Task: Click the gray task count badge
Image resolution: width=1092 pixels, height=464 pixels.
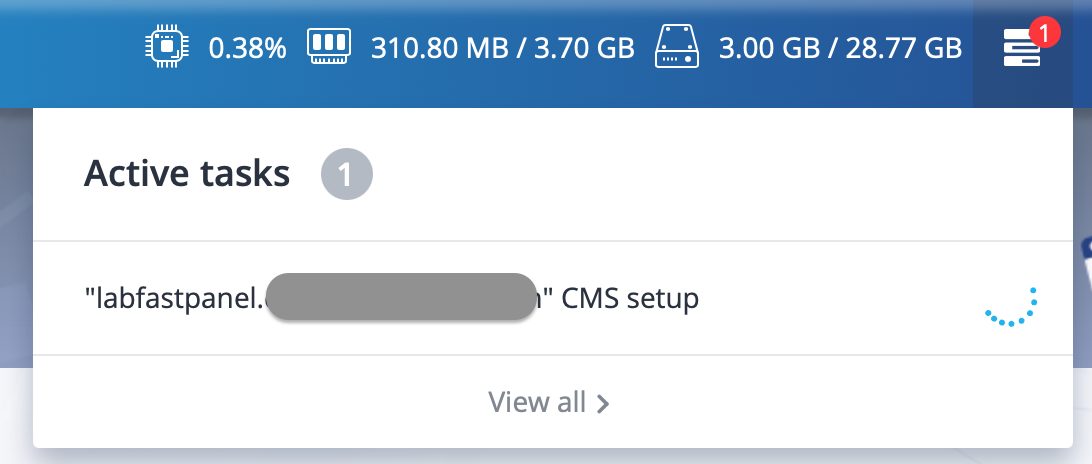Action: 347,174
